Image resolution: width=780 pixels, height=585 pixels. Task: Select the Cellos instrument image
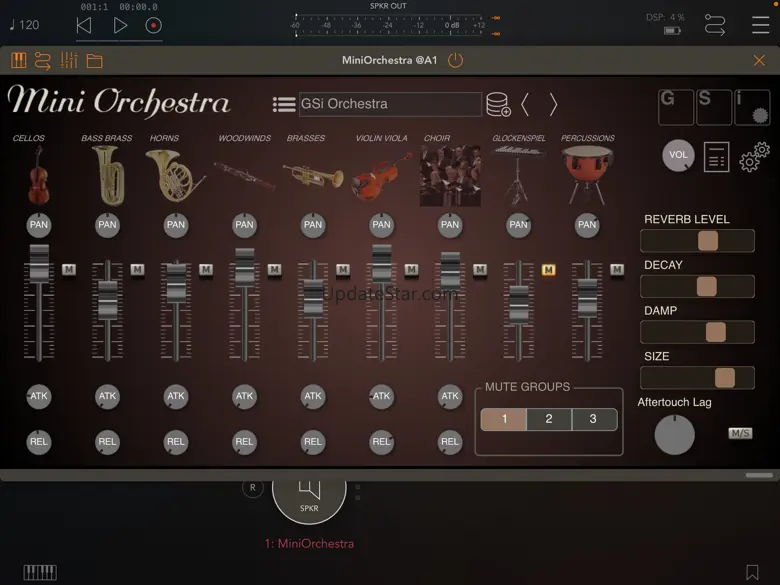pos(39,175)
